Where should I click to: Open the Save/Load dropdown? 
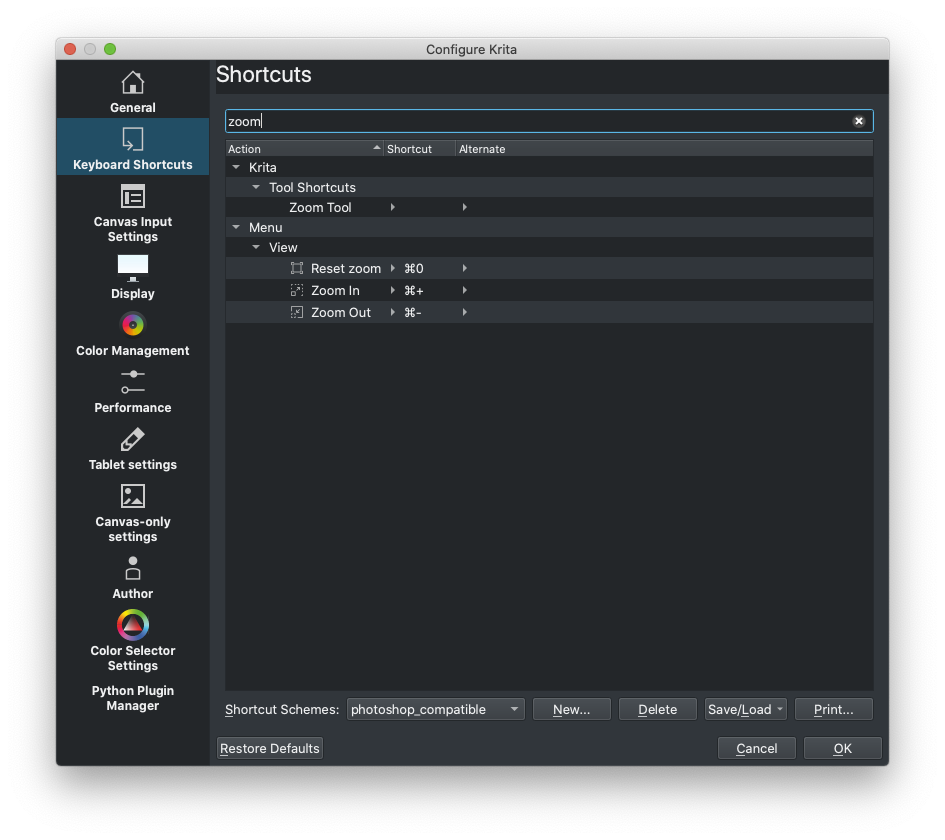(745, 709)
